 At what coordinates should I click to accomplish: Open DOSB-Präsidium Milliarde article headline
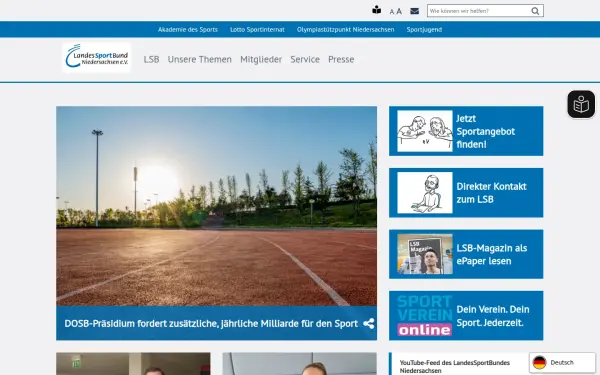click(x=211, y=324)
